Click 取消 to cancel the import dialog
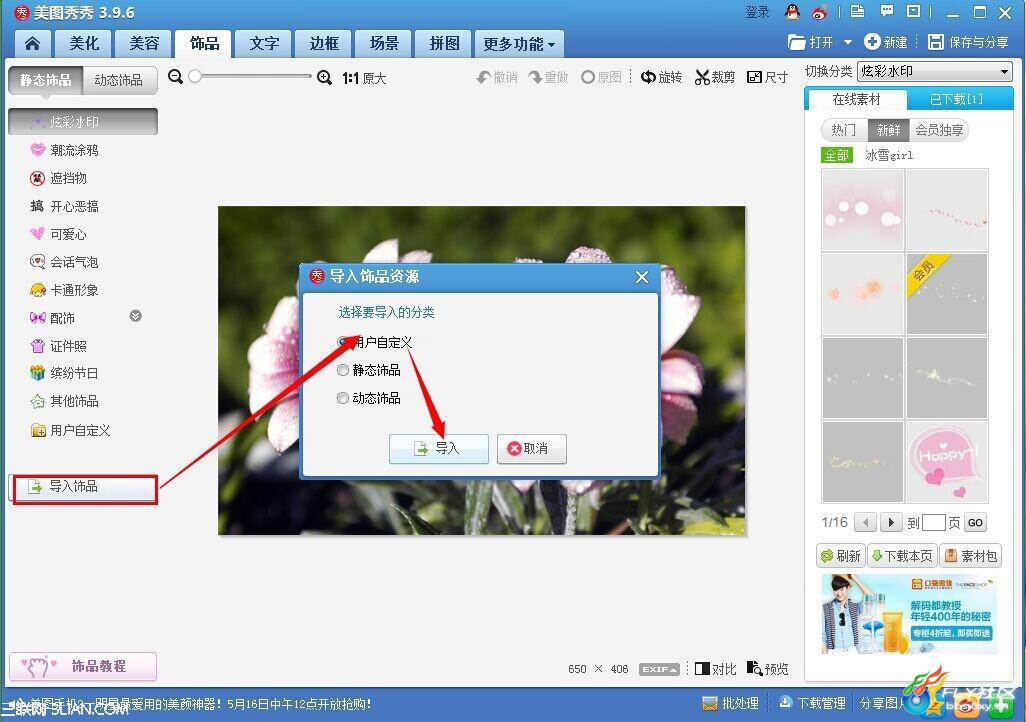 tap(531, 448)
